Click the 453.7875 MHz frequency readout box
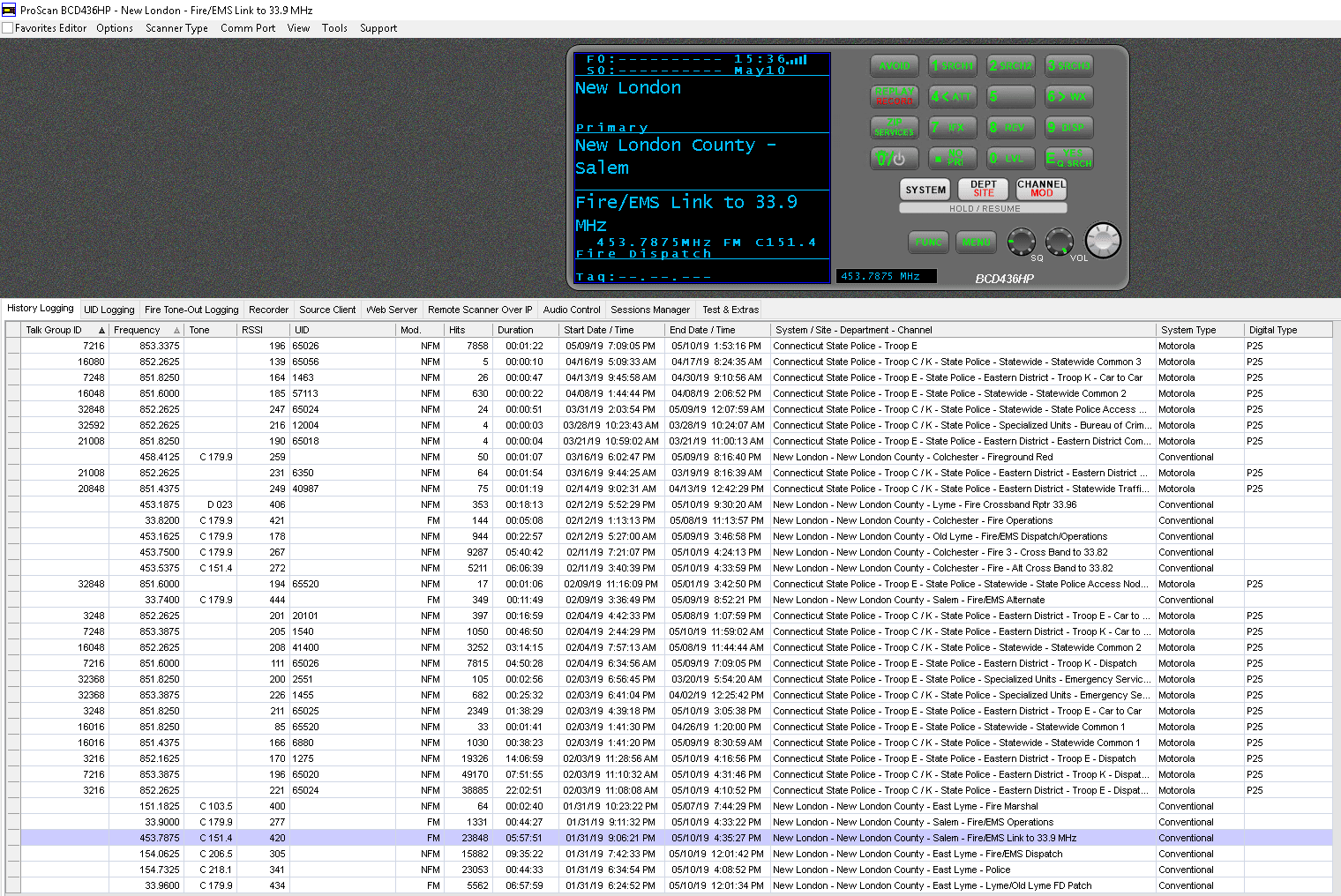Screen dimensions: 1341x896 click(x=886, y=277)
